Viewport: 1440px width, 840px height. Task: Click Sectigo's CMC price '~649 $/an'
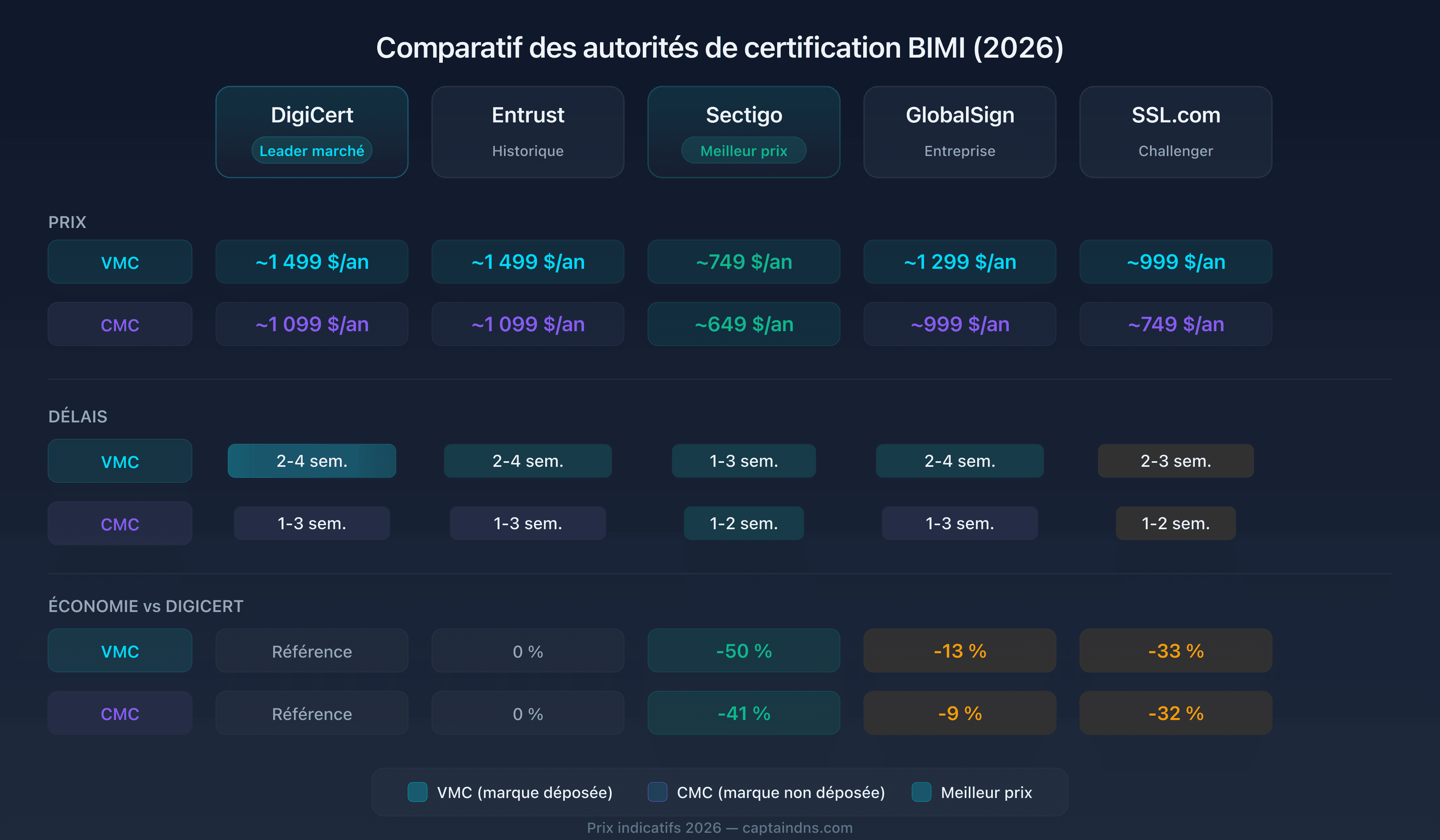pos(744,324)
